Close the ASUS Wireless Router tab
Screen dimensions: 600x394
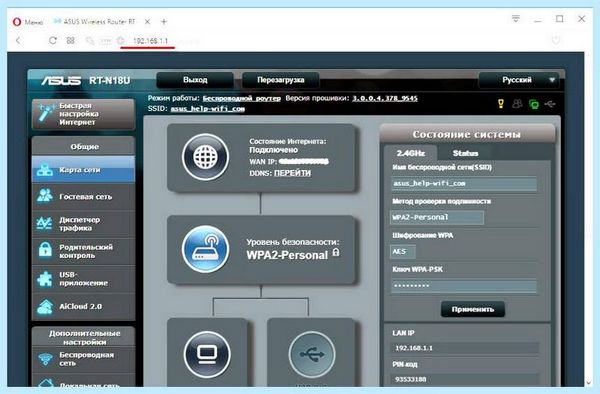(147, 22)
